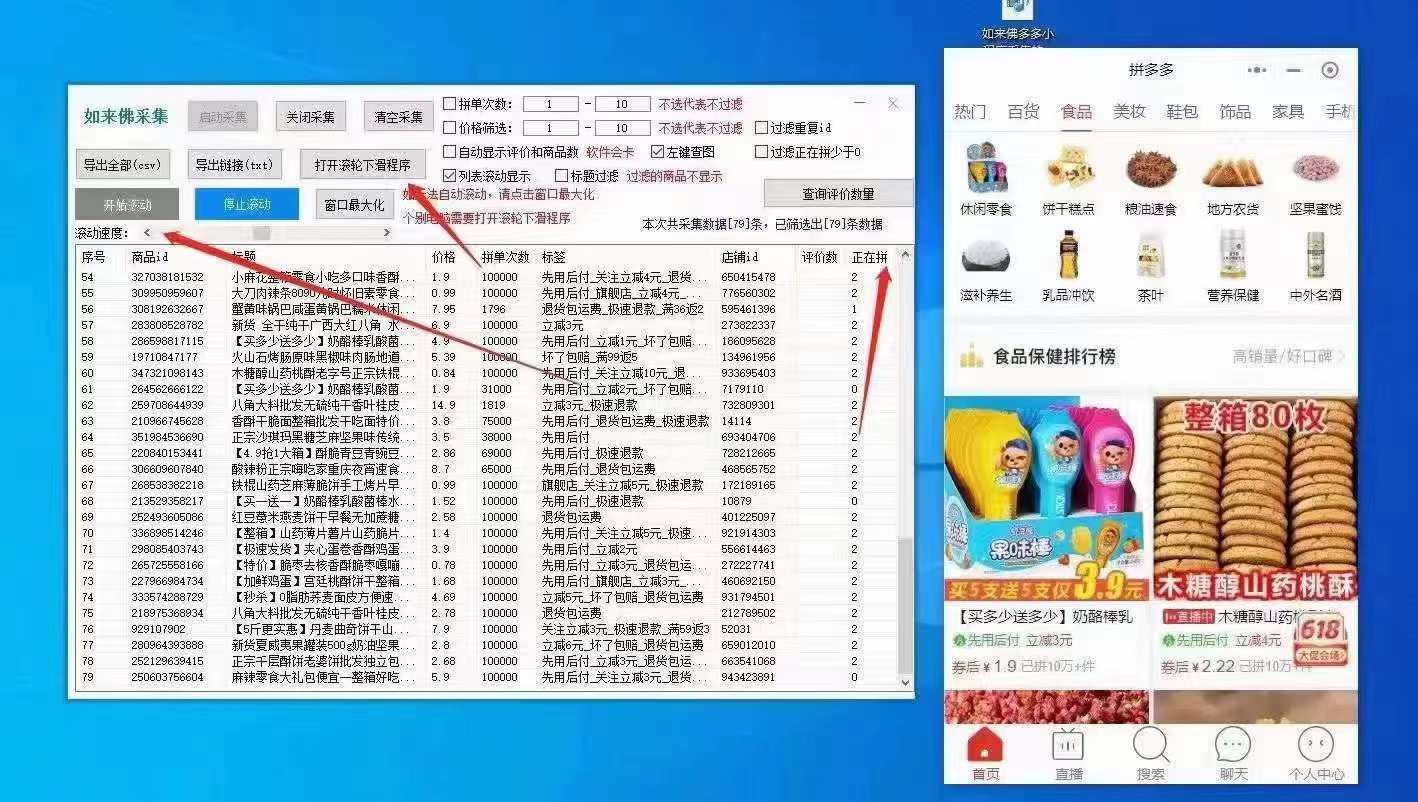The image size is (1418, 802).
Task: Click the bar-chart icon beside 食品保健排行榜
Action: pyautogui.click(x=971, y=355)
